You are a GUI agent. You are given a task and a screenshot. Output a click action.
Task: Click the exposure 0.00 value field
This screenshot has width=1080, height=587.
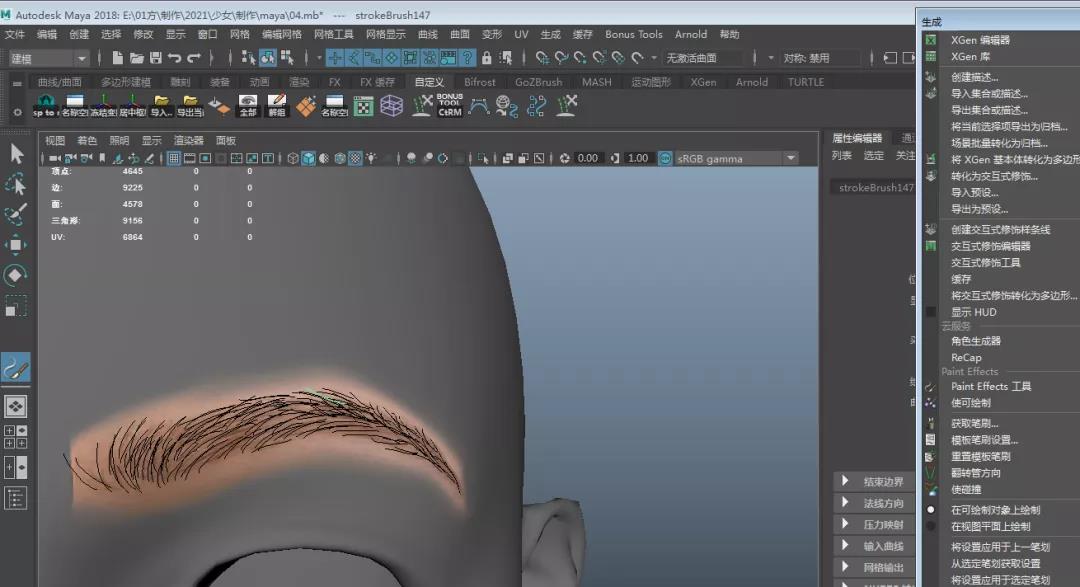click(x=588, y=158)
